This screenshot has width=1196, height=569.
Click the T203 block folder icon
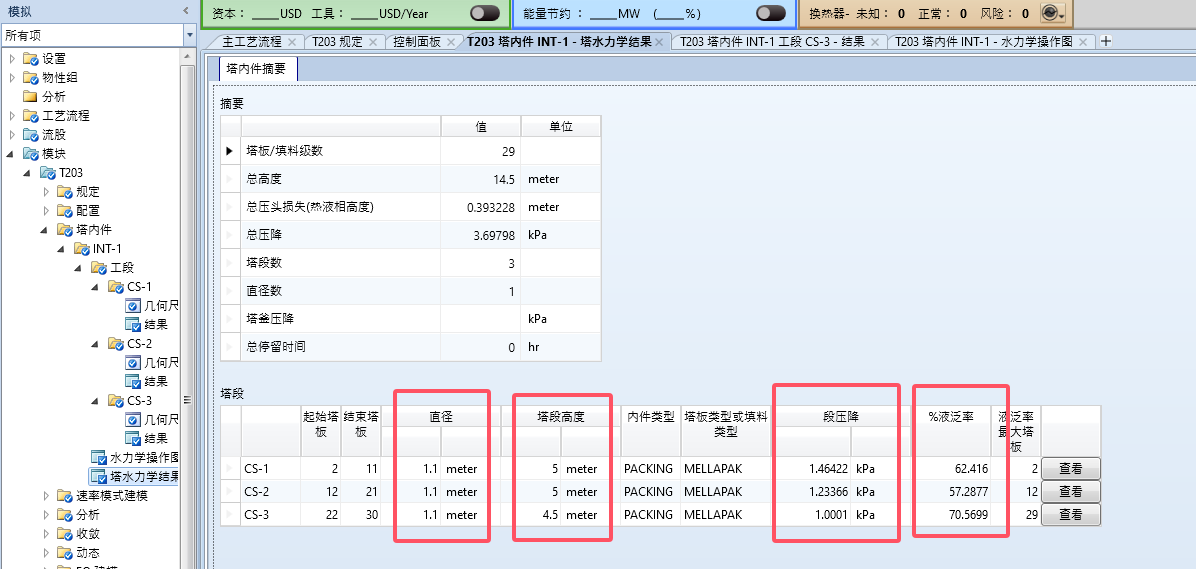click(x=47, y=173)
